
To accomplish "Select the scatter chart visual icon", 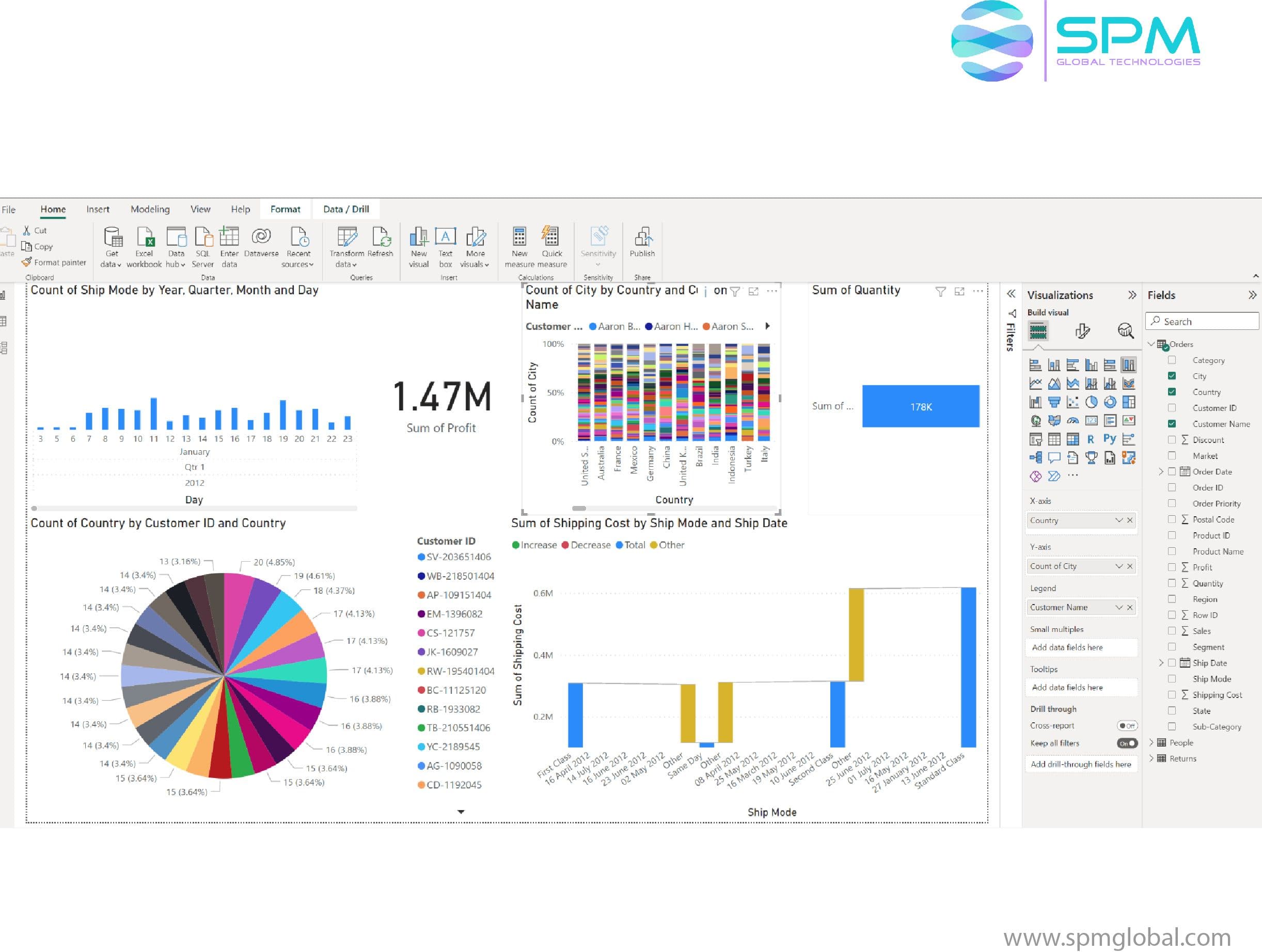I will [x=1072, y=402].
